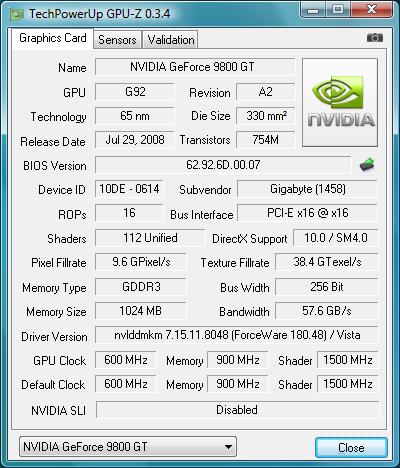Click Pixel Fillrate value 9.6 GPixel/s
400x468 pixels.
click(141, 262)
